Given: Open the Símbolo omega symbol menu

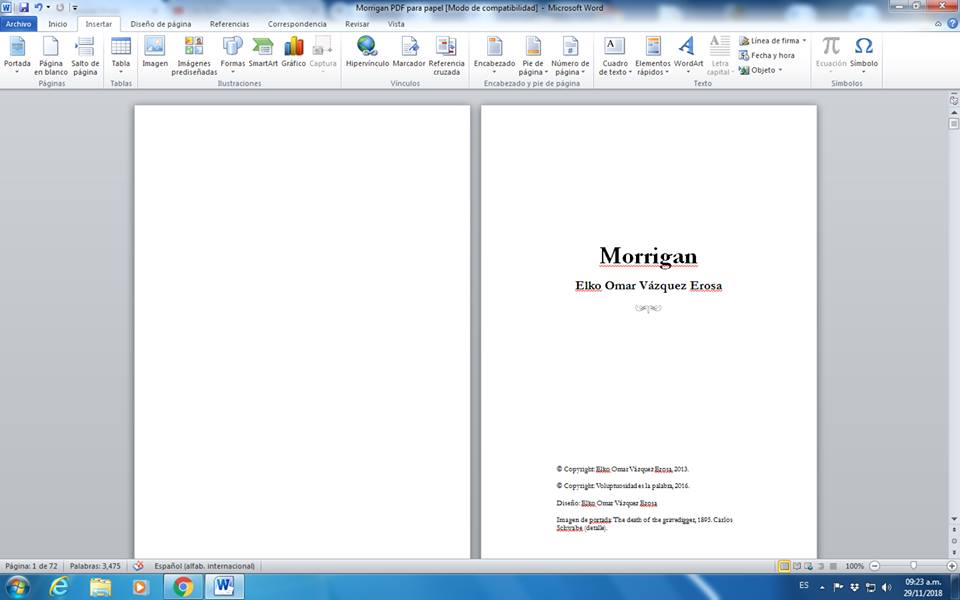Looking at the screenshot, I should tap(864, 53).
